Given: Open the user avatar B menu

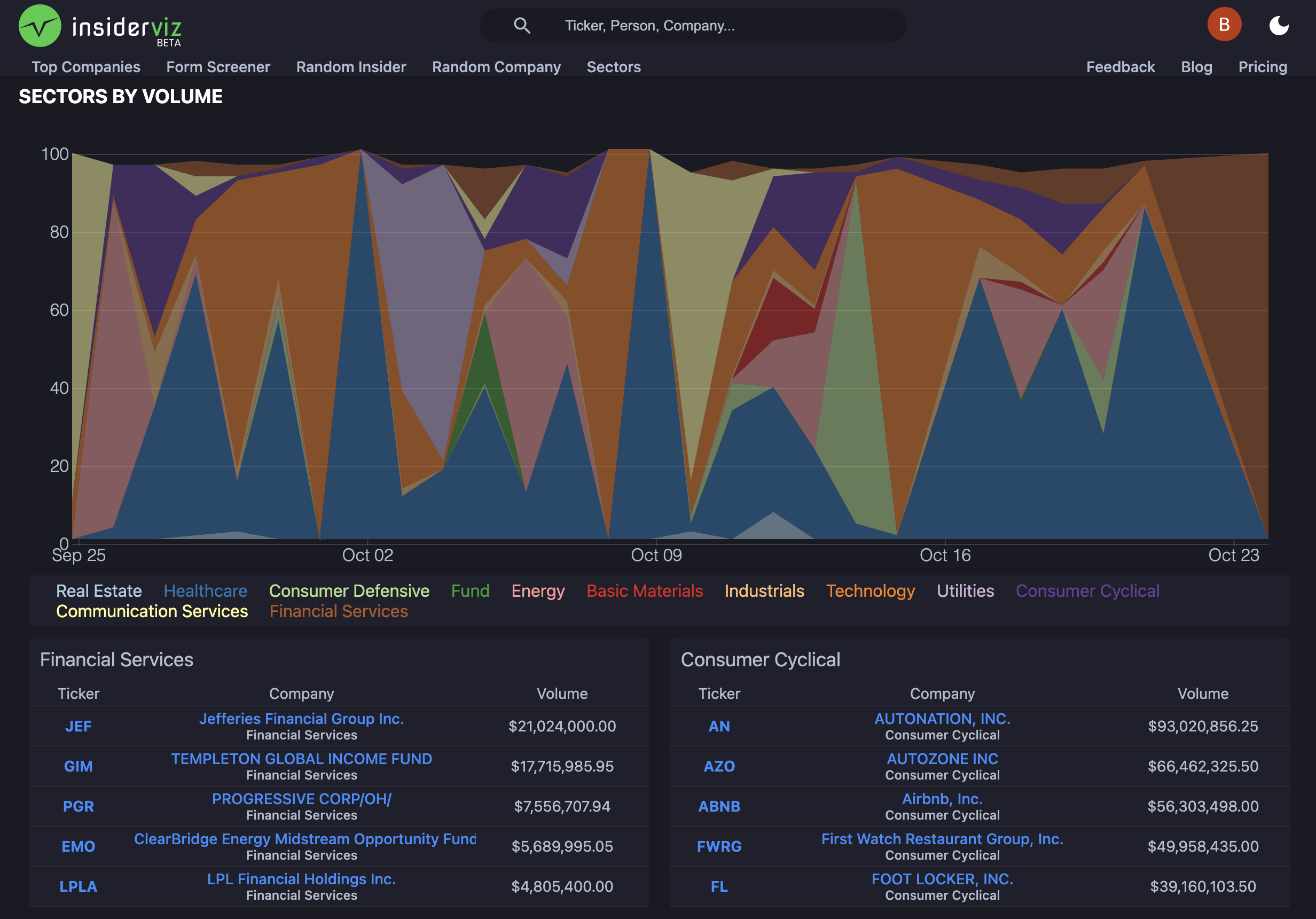Looking at the screenshot, I should [x=1224, y=25].
